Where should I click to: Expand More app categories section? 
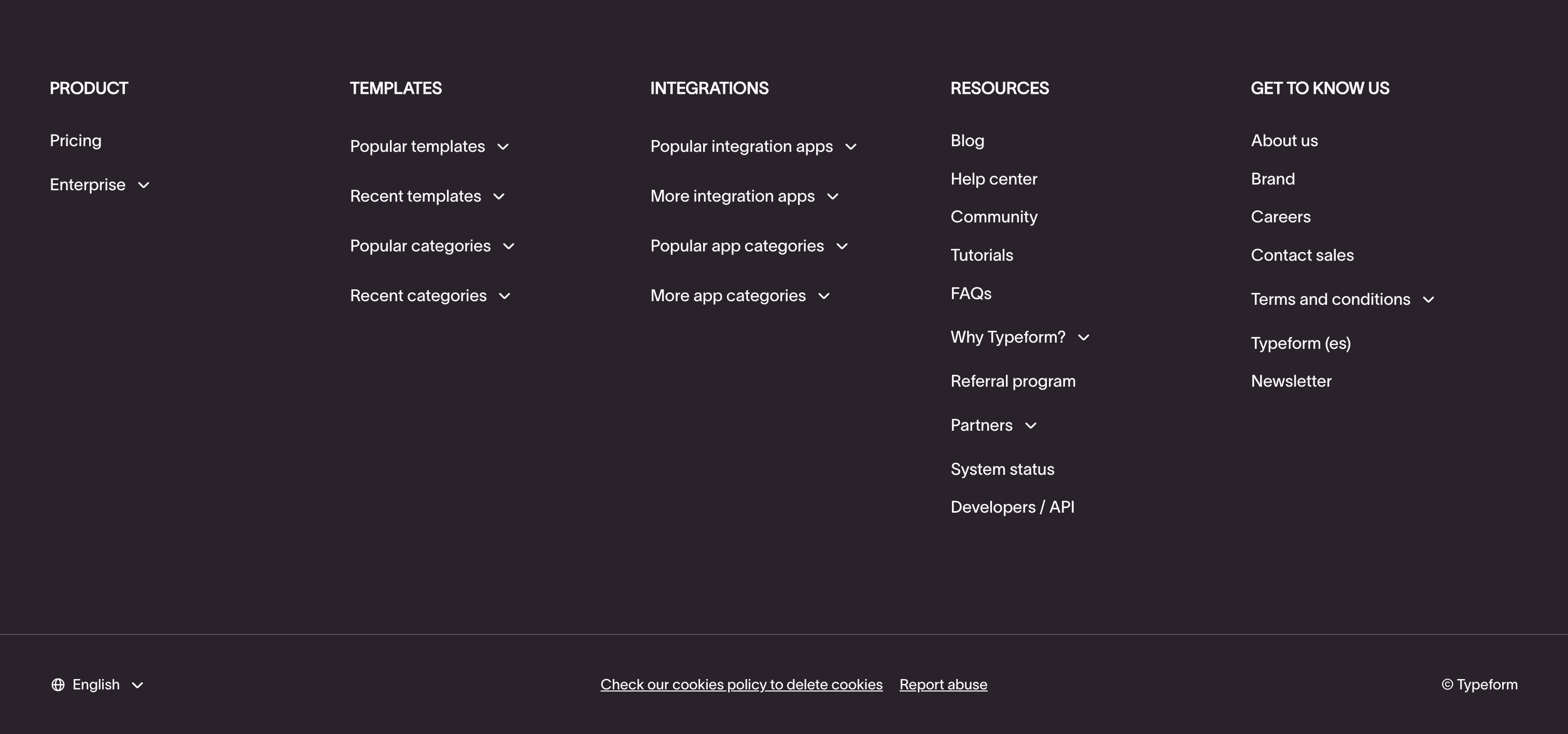(823, 297)
